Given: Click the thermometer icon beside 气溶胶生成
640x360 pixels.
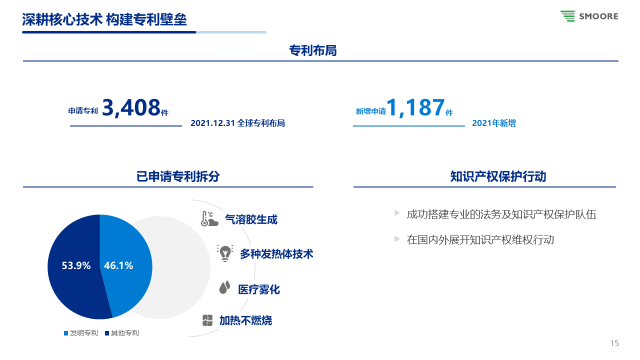Looking at the screenshot, I should click(209, 219).
